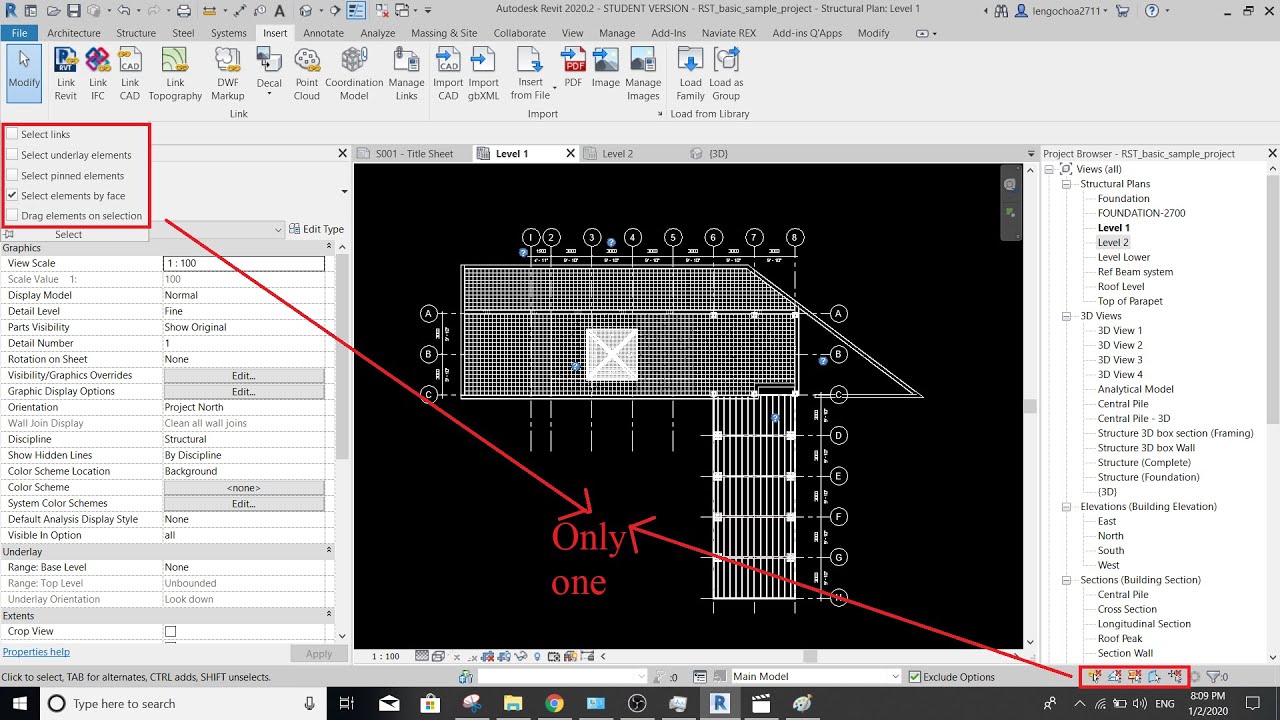This screenshot has height=720, width=1280.
Task: Click the Load Family icon
Action: [x=690, y=73]
